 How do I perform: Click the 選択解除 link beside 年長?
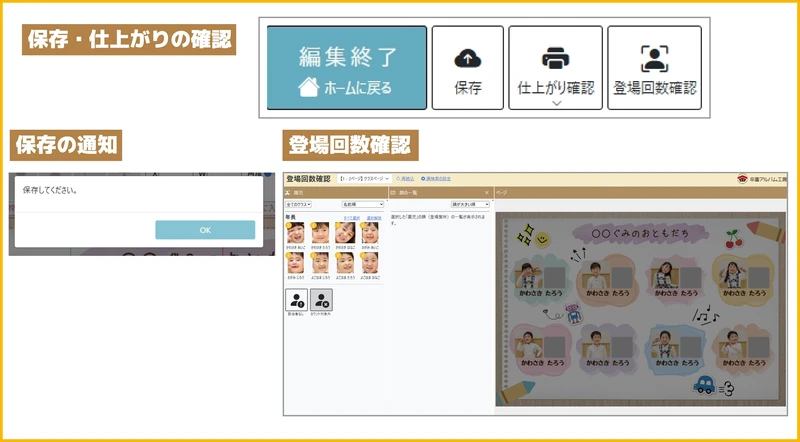[374, 217]
